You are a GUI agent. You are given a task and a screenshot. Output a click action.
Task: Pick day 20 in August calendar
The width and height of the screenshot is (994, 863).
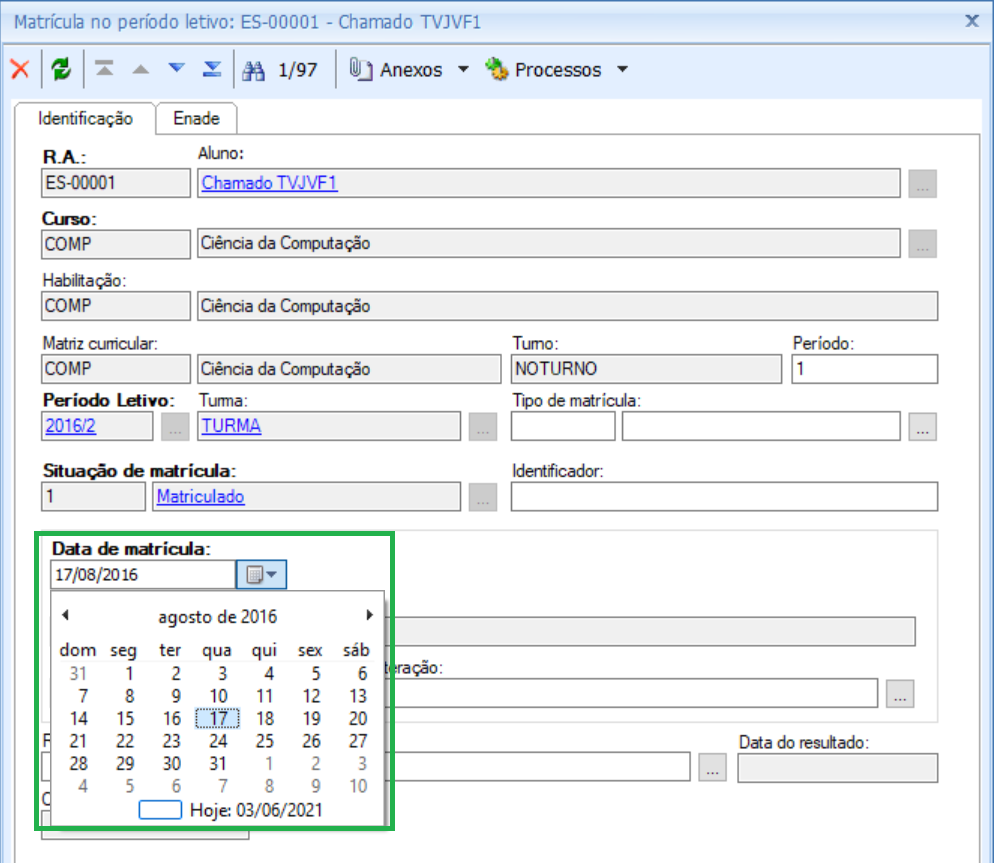pyautogui.click(x=358, y=718)
